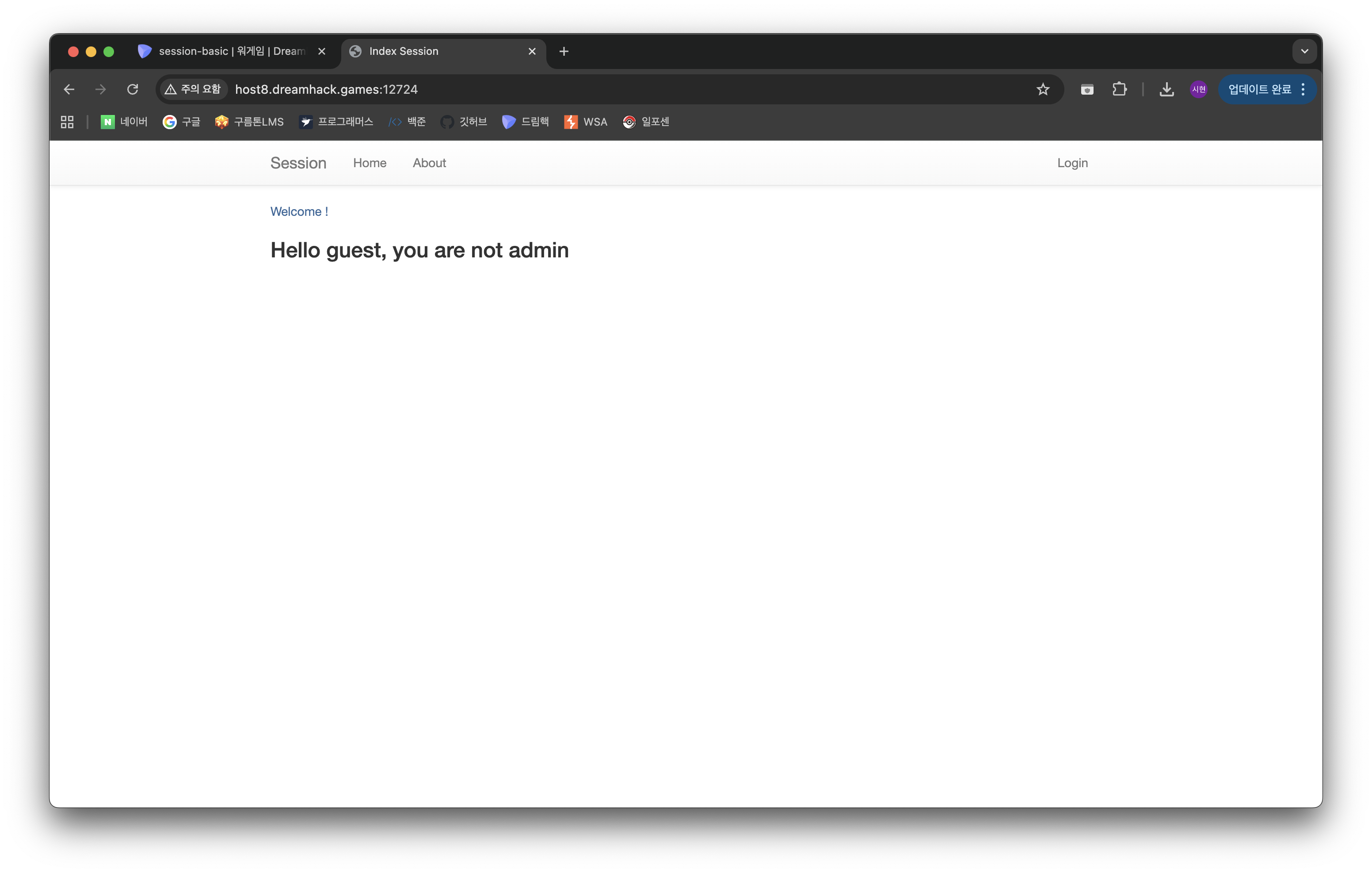Click the Session brand logo text
This screenshot has width=1372, height=873.
coord(298,163)
